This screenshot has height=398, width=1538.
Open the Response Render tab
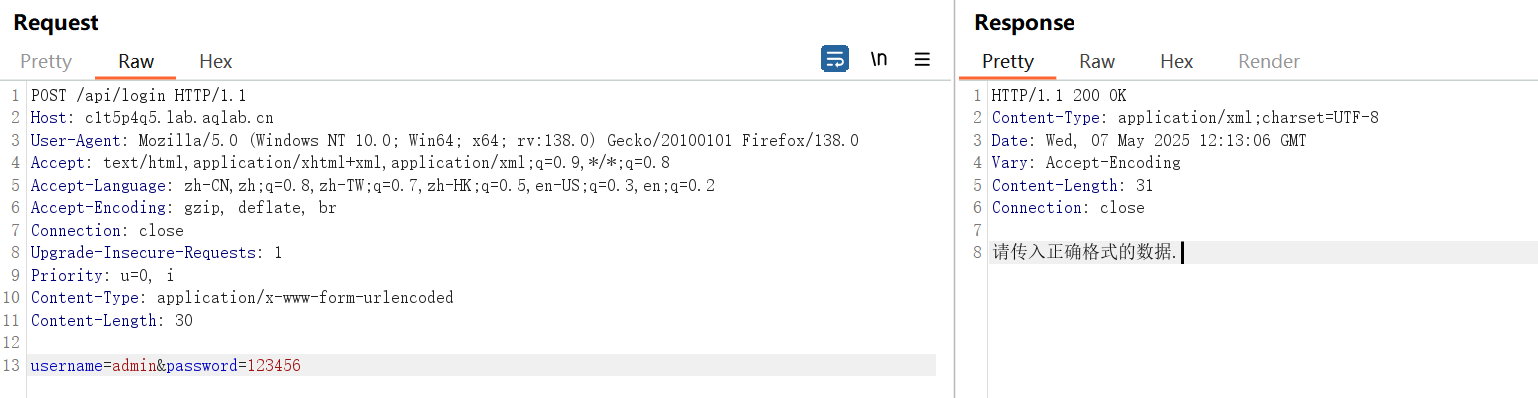click(1269, 62)
